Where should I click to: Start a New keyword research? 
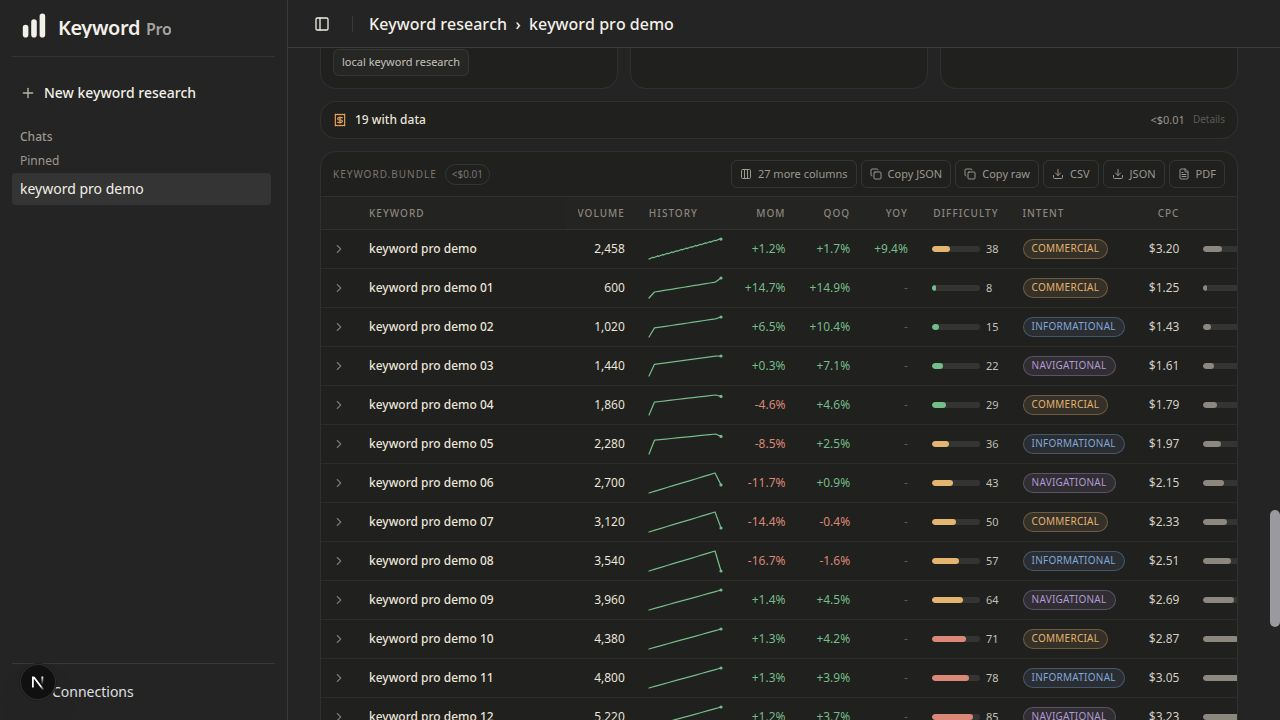click(x=120, y=93)
